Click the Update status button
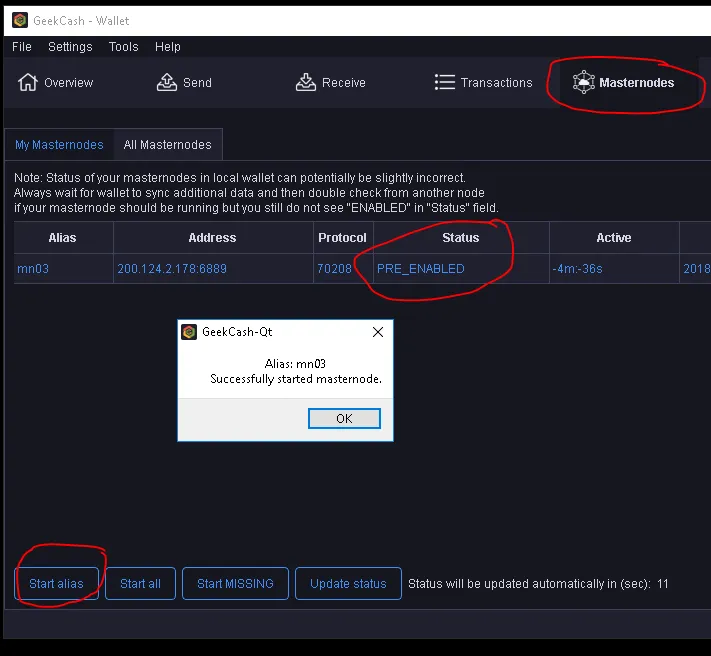This screenshot has height=656, width=711. tap(348, 583)
